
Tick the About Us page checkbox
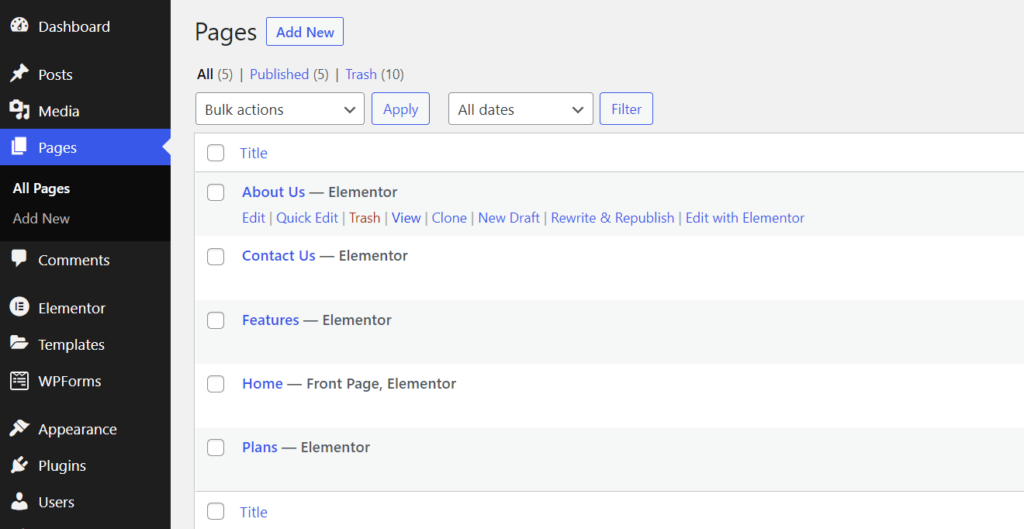(216, 192)
